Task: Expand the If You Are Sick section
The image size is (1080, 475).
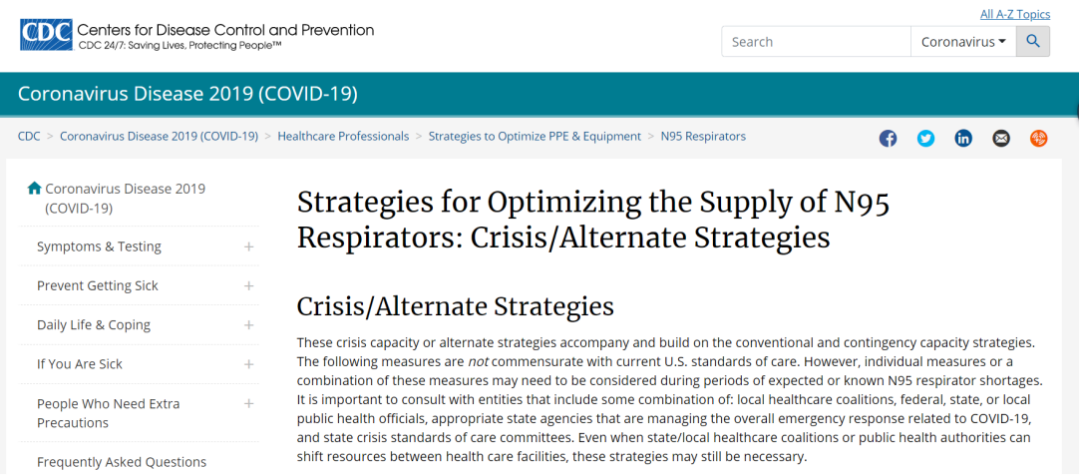Action: pyautogui.click(x=249, y=364)
